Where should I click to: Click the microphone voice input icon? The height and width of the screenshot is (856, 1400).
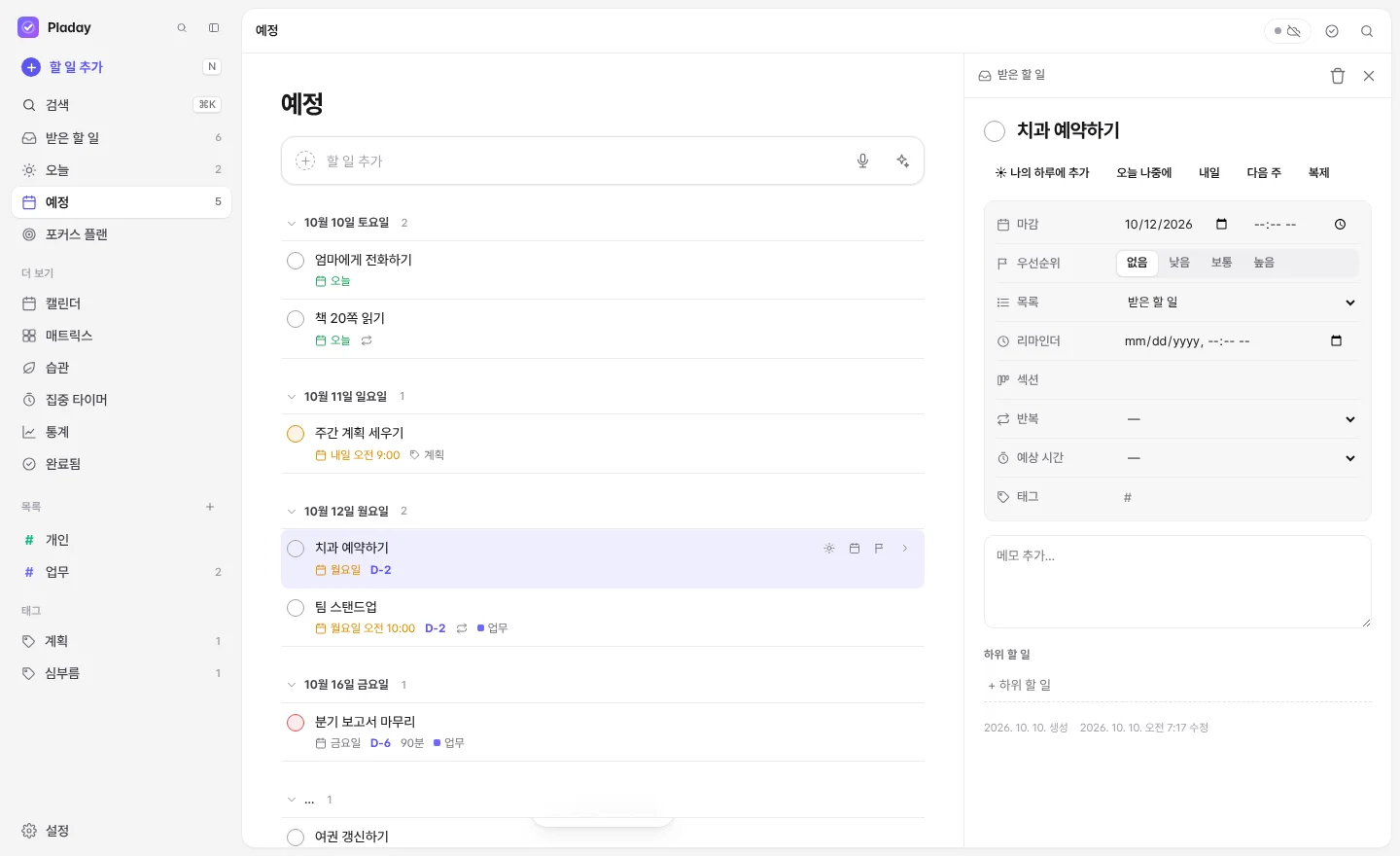(862, 160)
